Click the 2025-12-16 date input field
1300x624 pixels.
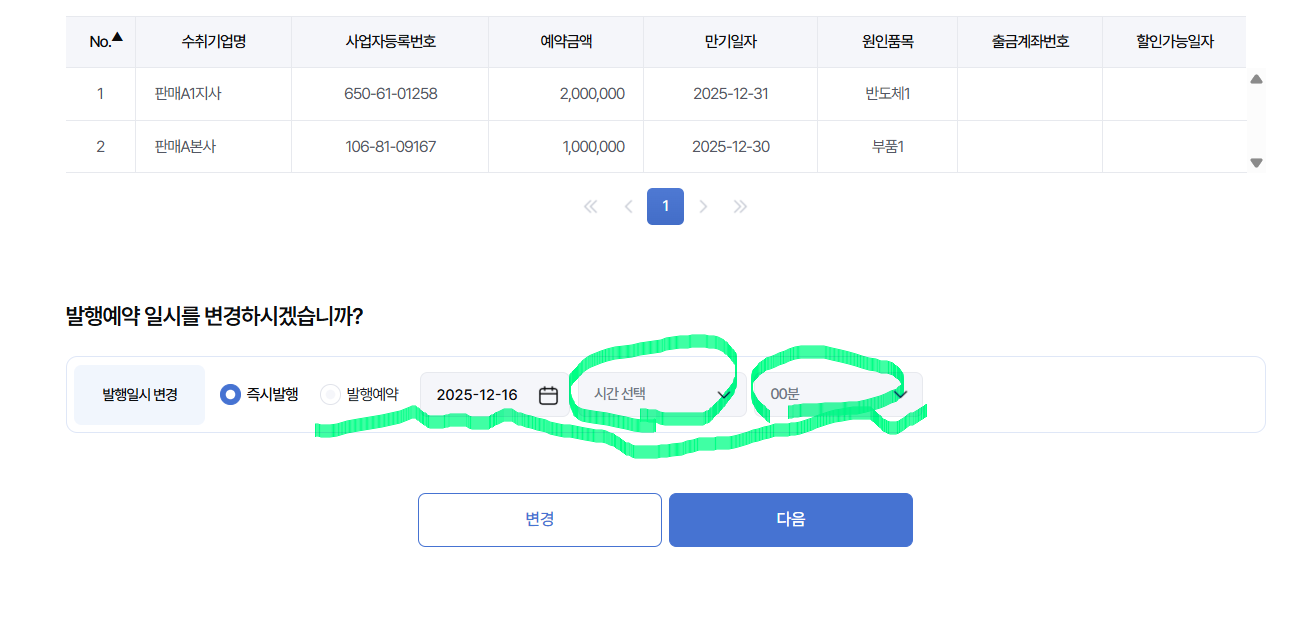click(x=494, y=394)
